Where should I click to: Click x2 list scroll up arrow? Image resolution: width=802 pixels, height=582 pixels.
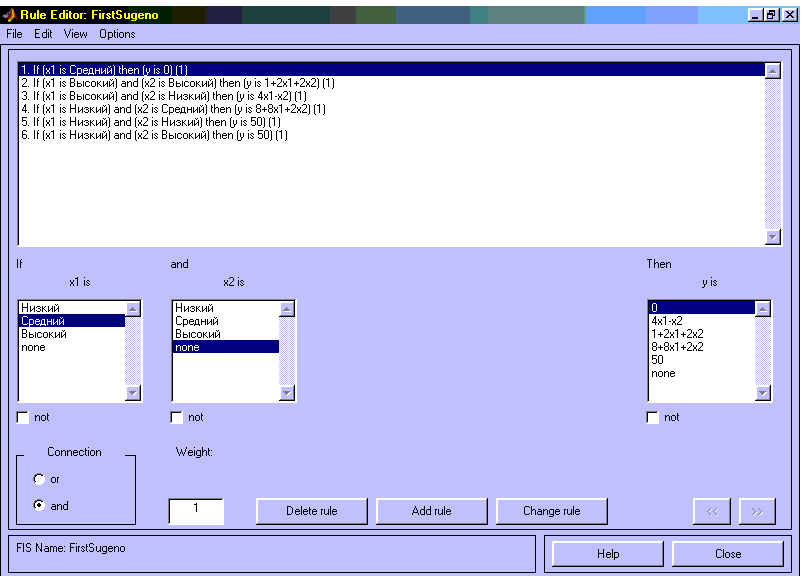pyautogui.click(x=287, y=309)
